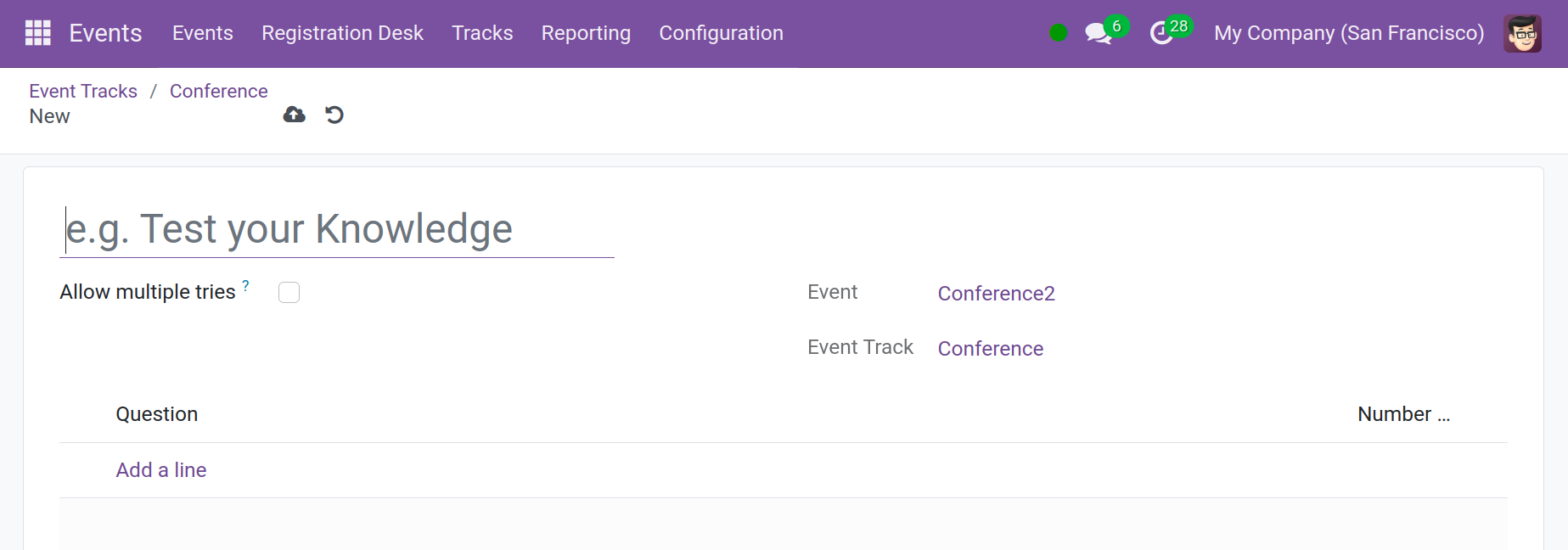1568x550 pixels.
Task: Open the Tracks menu
Action: [x=482, y=33]
